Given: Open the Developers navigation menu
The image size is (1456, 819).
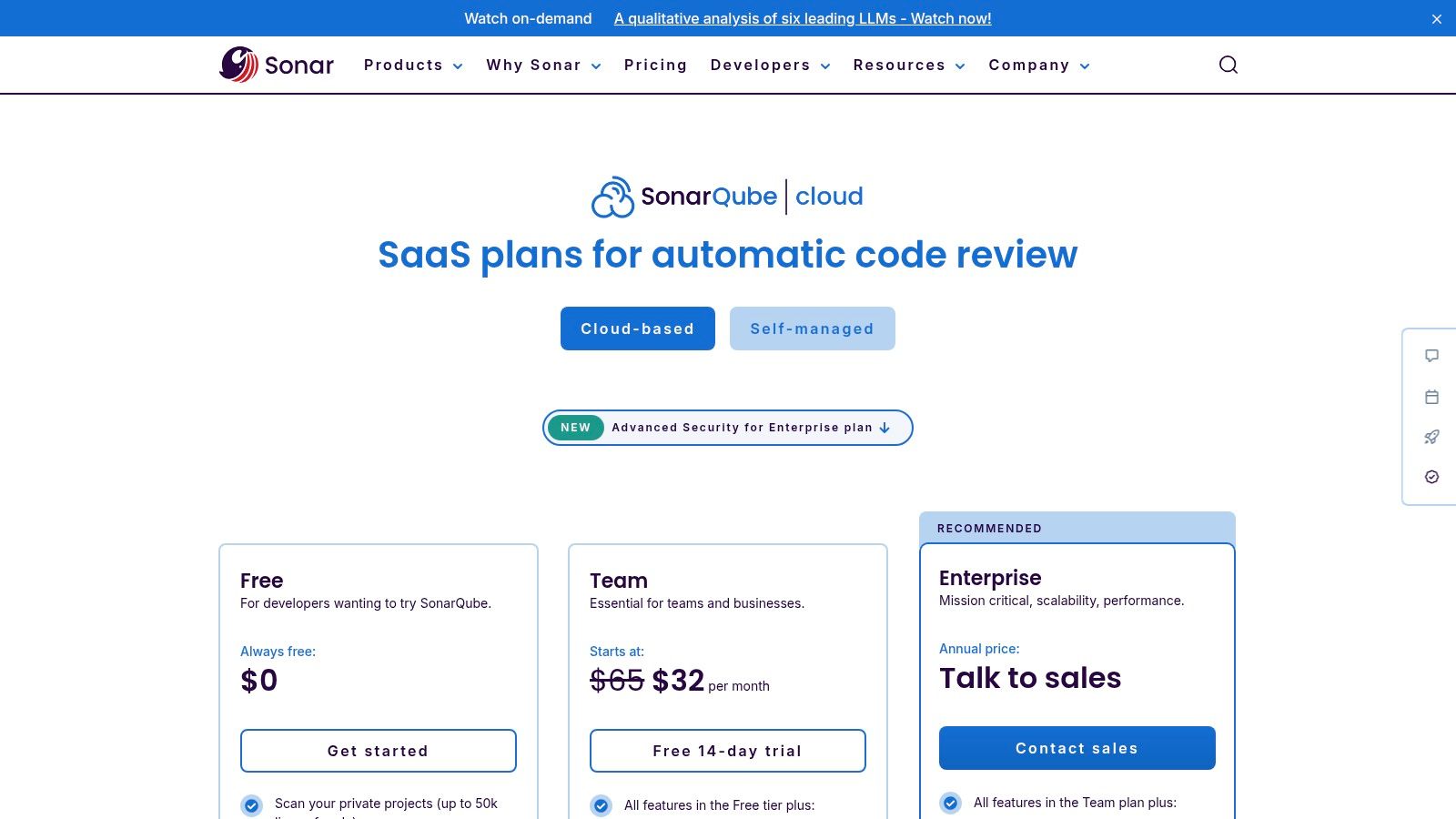Looking at the screenshot, I should click(x=770, y=65).
